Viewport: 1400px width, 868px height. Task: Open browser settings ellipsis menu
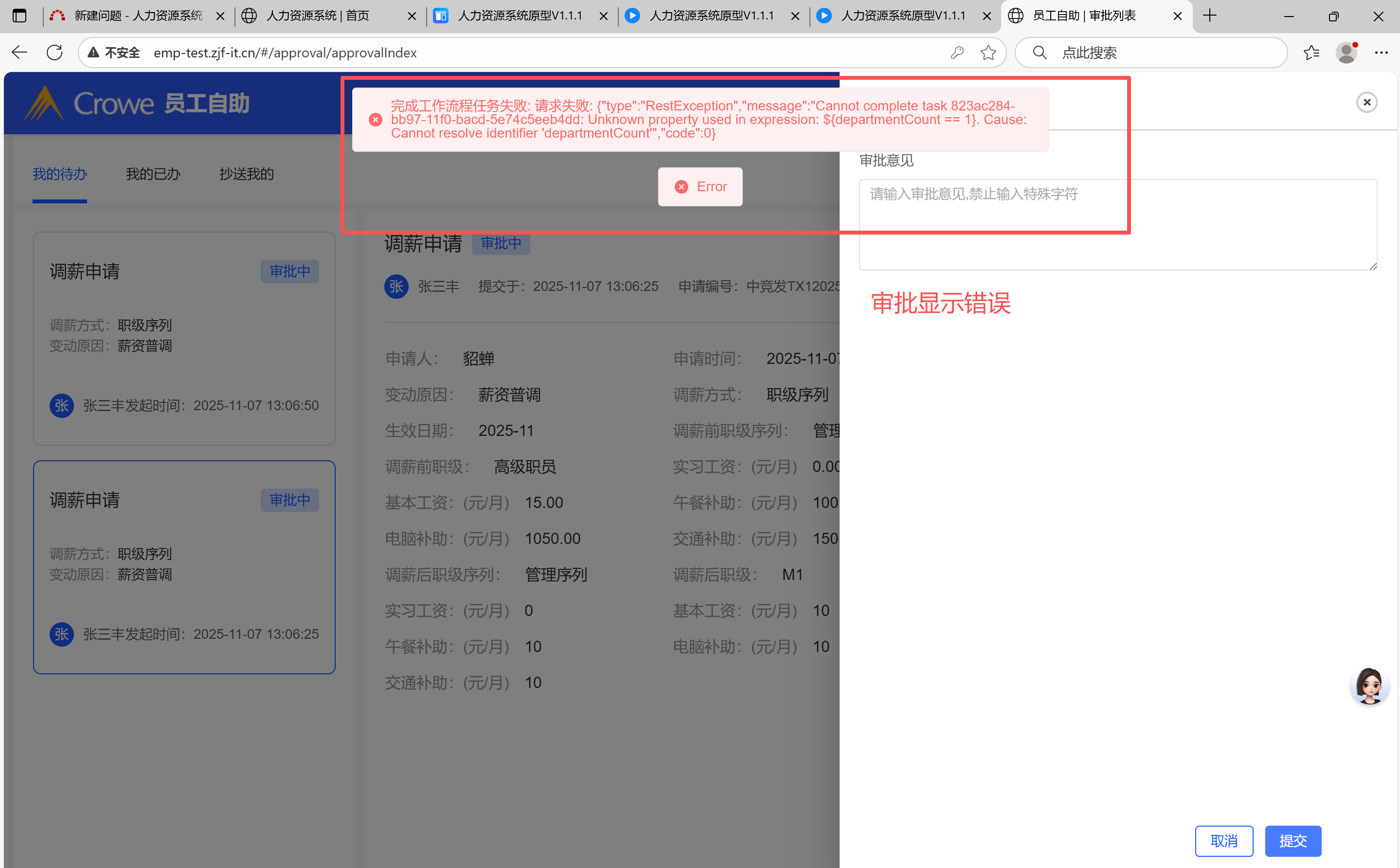(x=1381, y=53)
